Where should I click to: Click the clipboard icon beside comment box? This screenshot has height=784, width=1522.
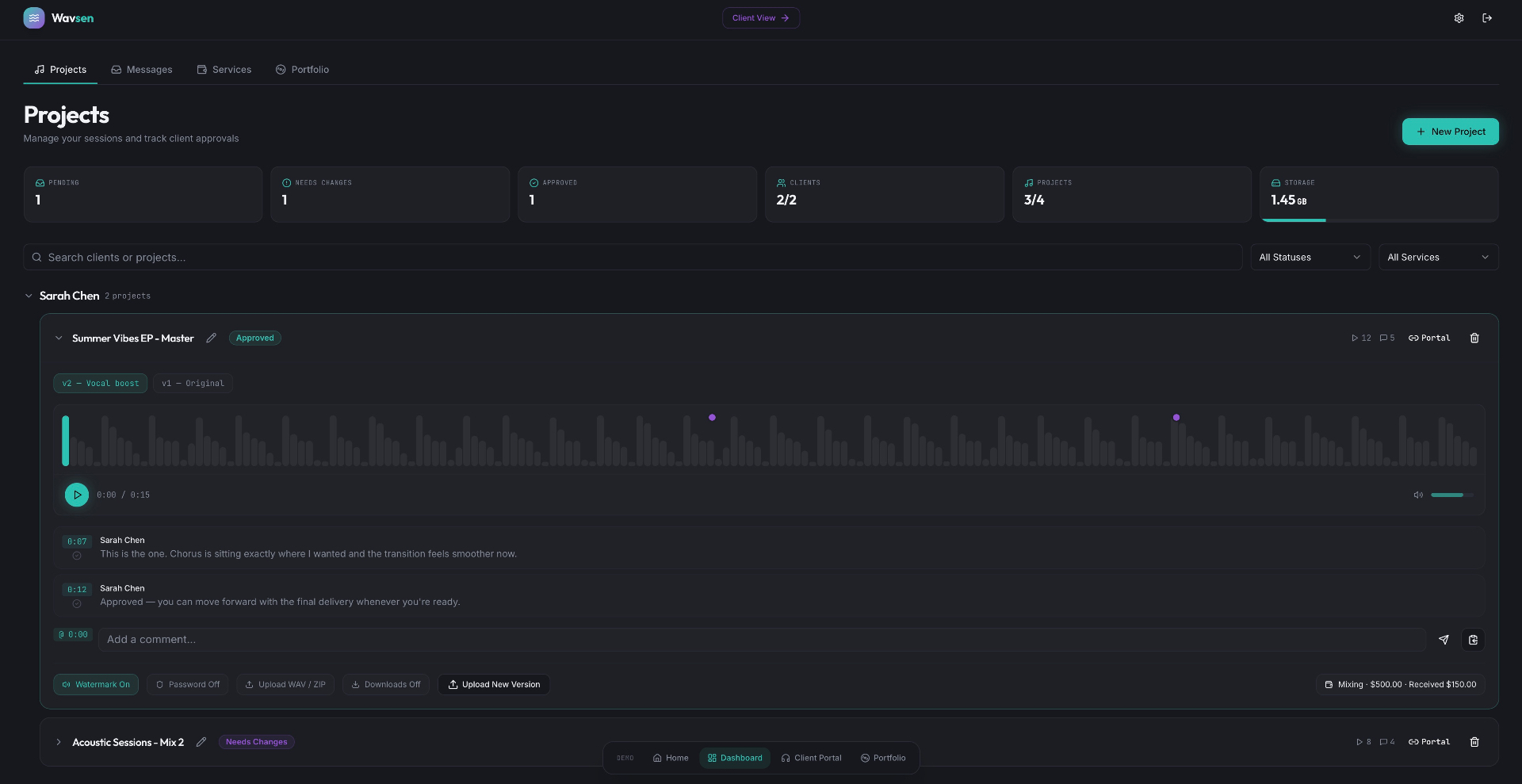tap(1473, 640)
